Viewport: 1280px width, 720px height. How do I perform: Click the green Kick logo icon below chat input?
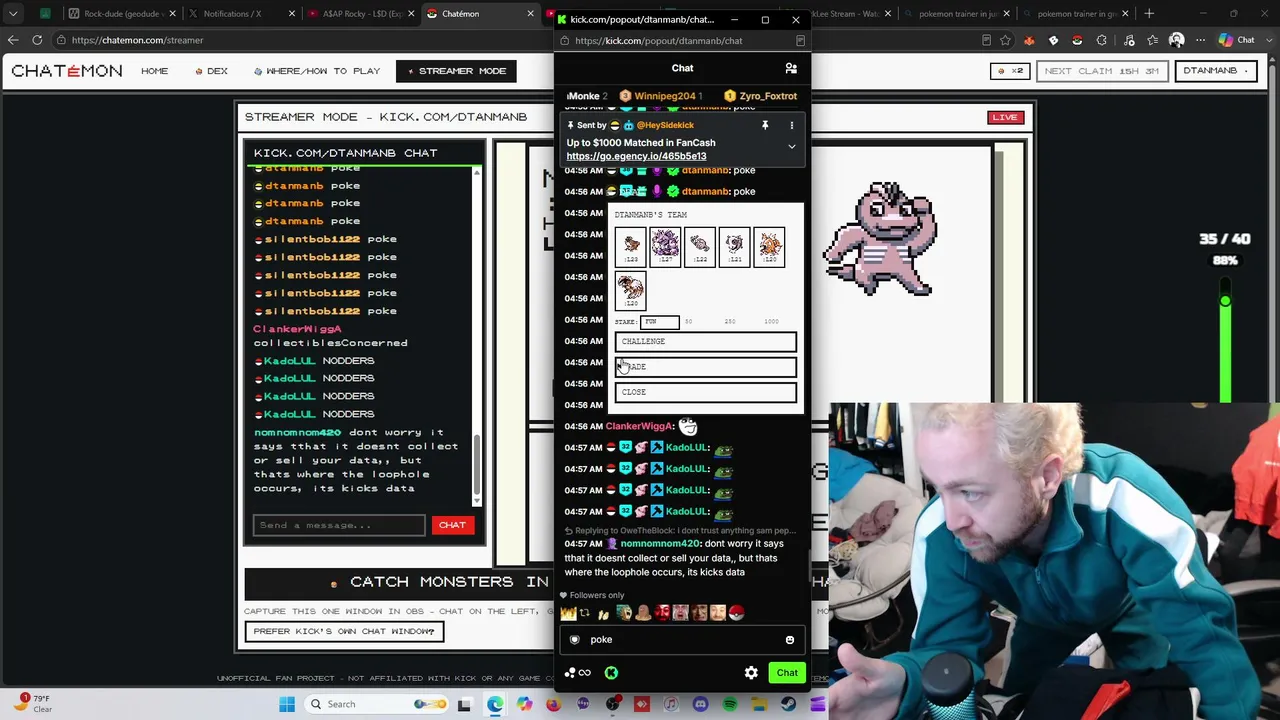coord(611,673)
